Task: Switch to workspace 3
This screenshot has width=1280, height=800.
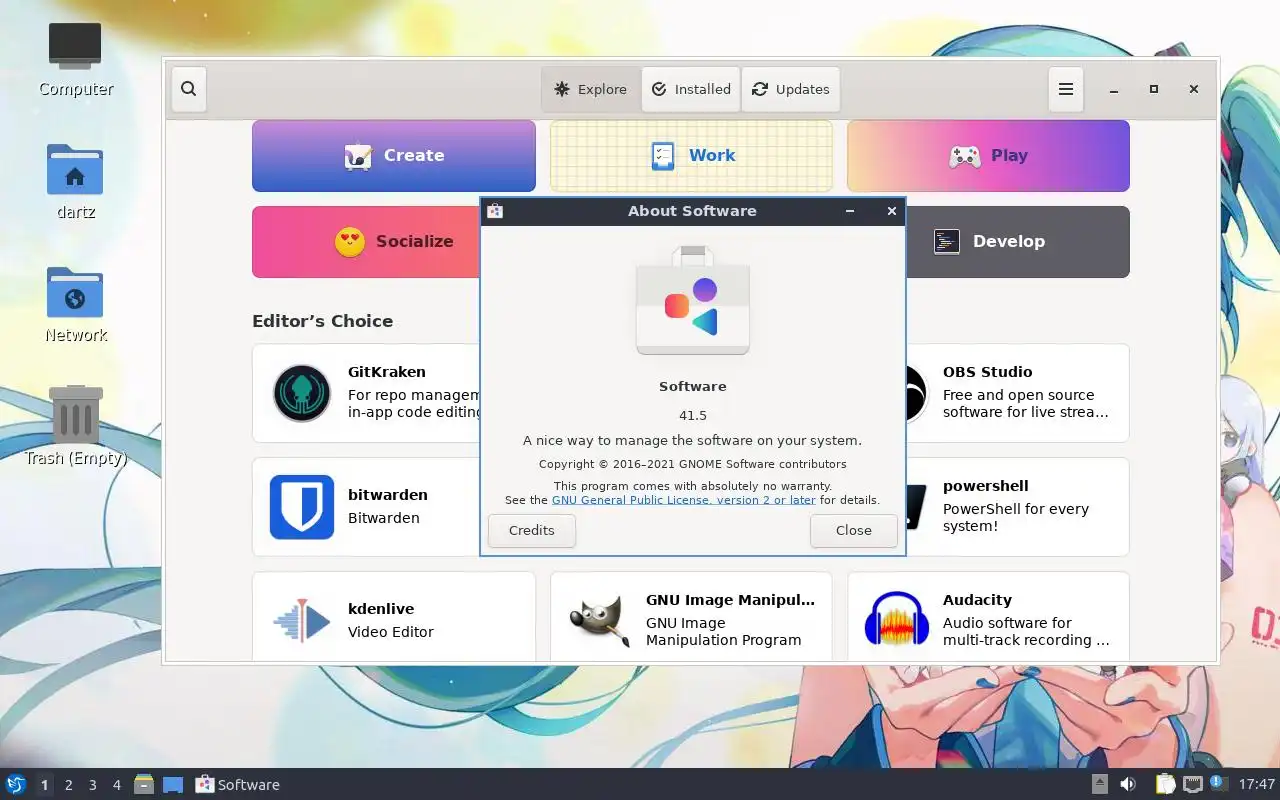Action: (x=92, y=785)
